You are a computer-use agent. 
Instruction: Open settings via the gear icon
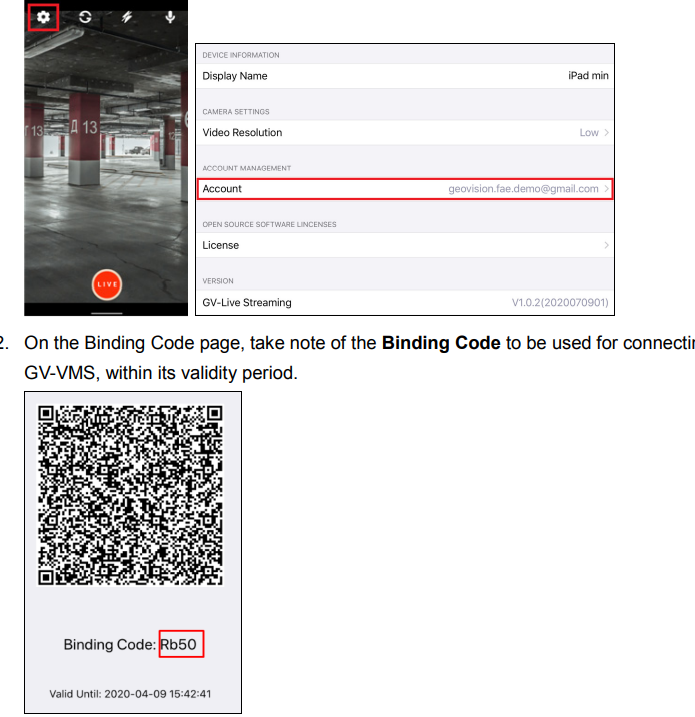[x=43, y=17]
